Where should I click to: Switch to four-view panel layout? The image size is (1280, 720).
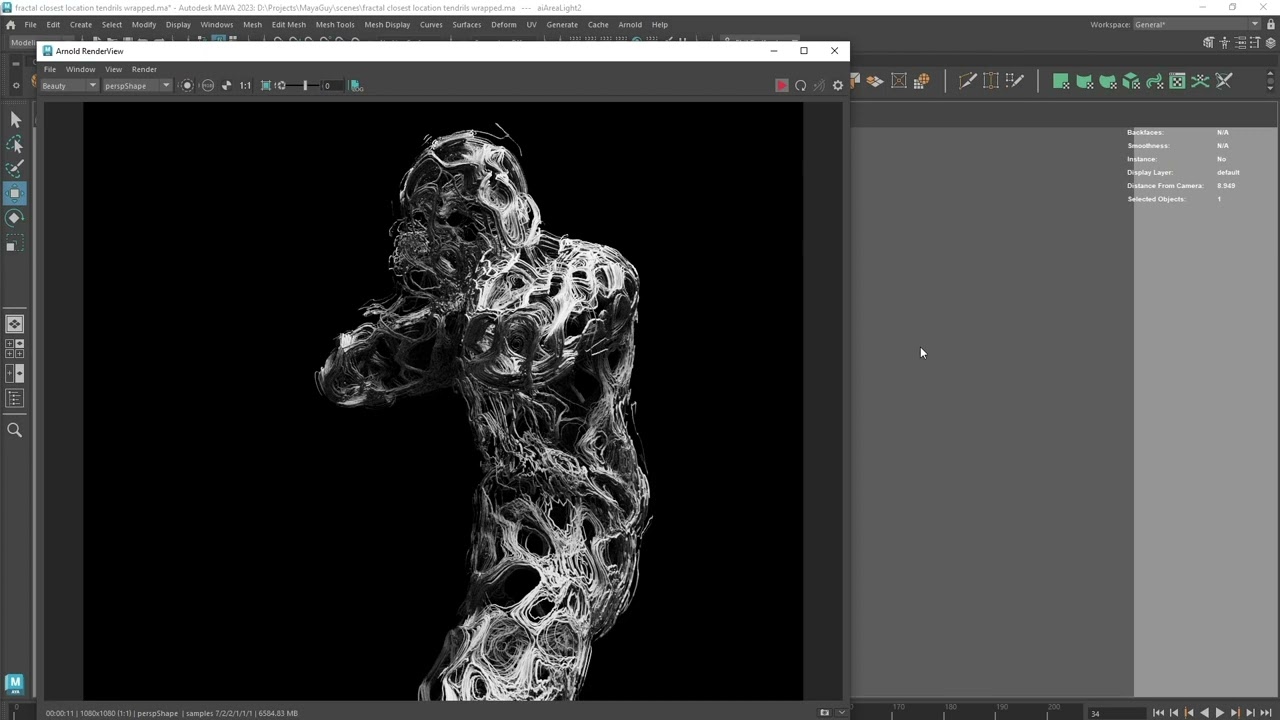coord(15,348)
